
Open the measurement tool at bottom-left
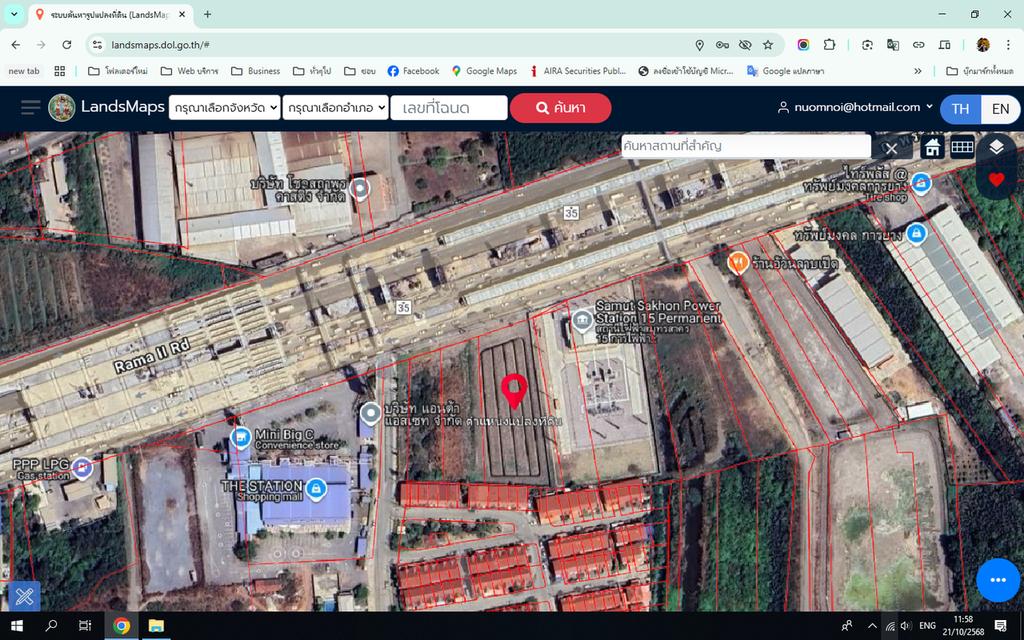(24, 596)
